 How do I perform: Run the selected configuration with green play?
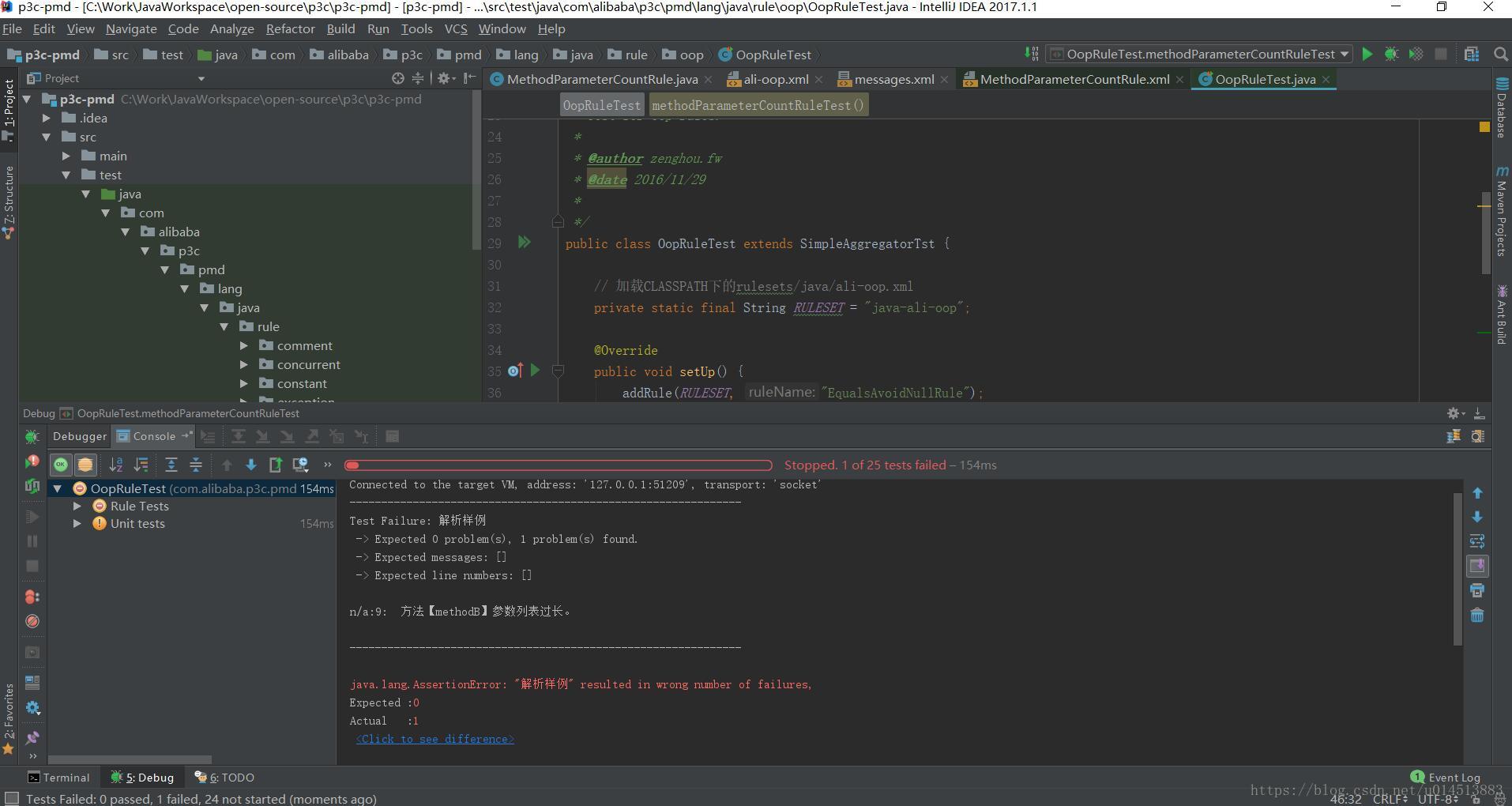click(x=1367, y=54)
